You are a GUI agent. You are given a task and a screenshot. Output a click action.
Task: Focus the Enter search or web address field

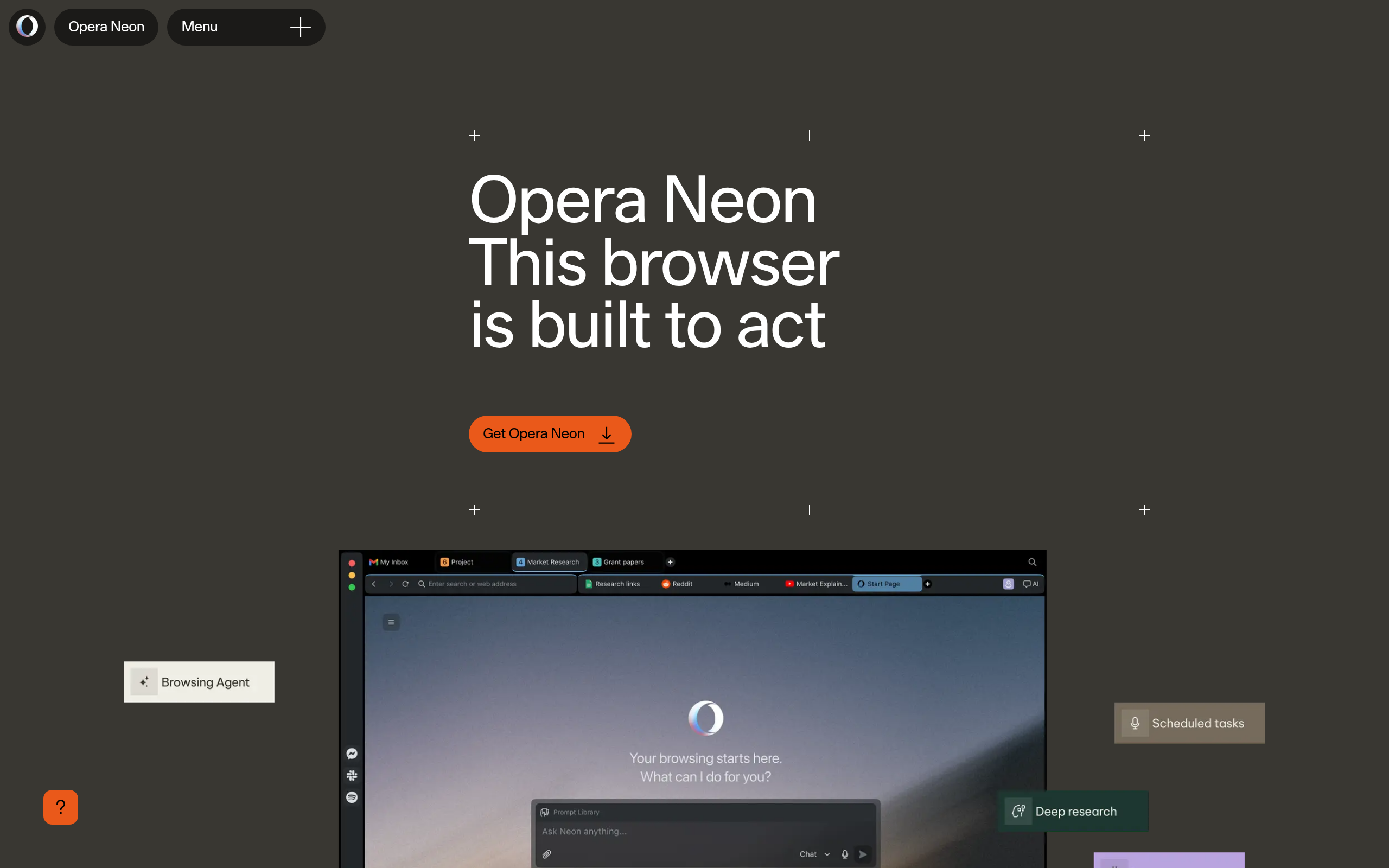[495, 584]
